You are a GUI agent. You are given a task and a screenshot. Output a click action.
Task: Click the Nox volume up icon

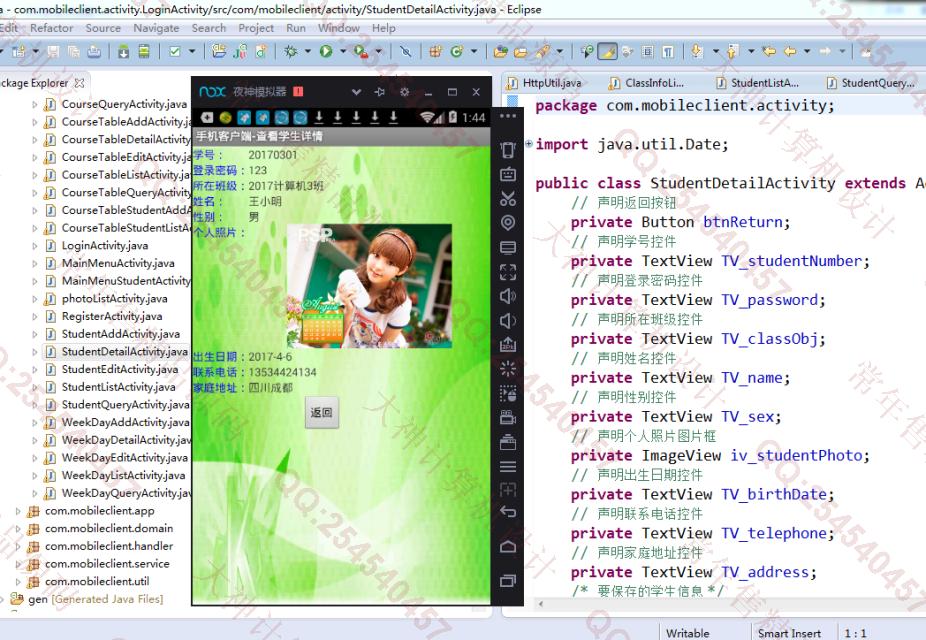pos(508,296)
